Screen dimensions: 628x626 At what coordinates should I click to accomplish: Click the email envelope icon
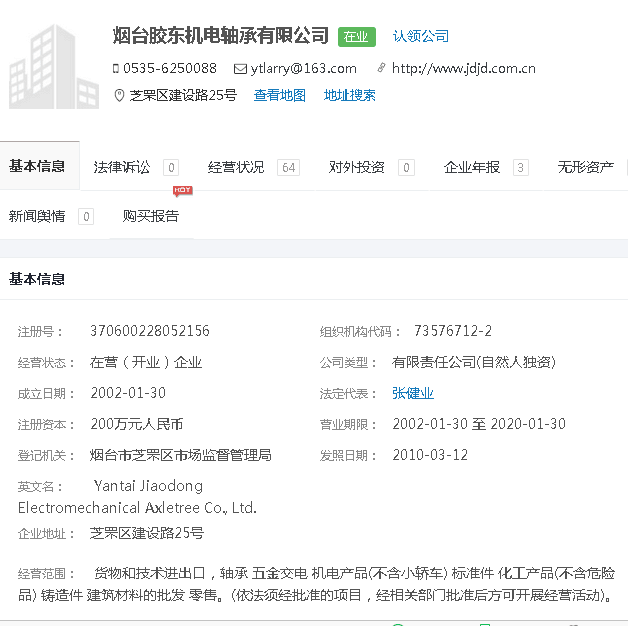coord(240,69)
